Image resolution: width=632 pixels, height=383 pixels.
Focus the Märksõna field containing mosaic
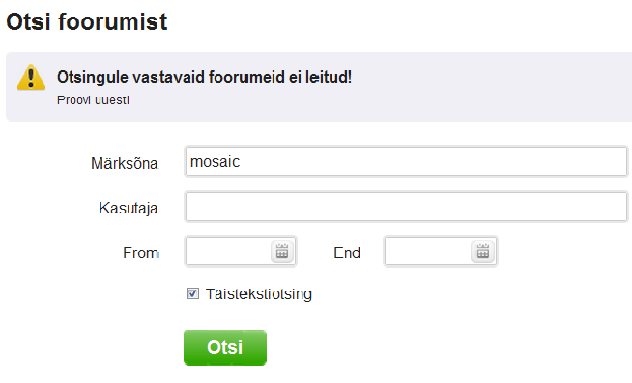[x=406, y=162]
